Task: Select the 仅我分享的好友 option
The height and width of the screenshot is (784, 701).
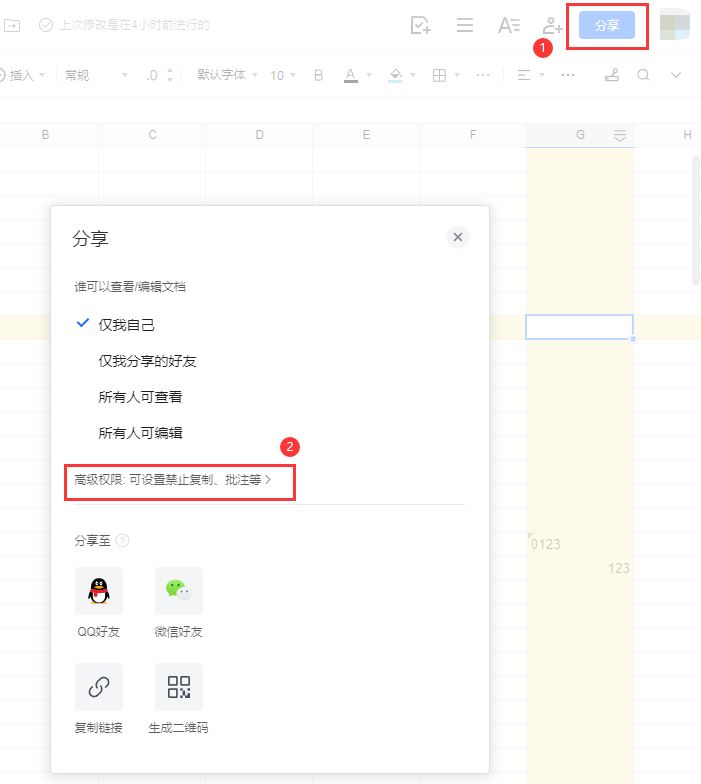Action: point(147,361)
